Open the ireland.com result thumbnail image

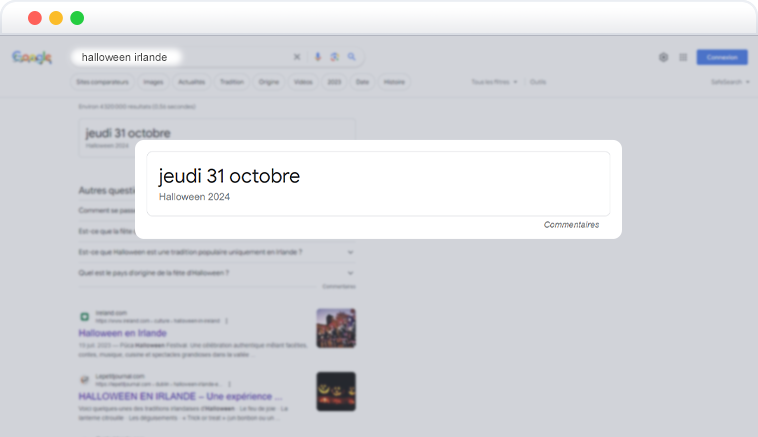click(x=336, y=328)
